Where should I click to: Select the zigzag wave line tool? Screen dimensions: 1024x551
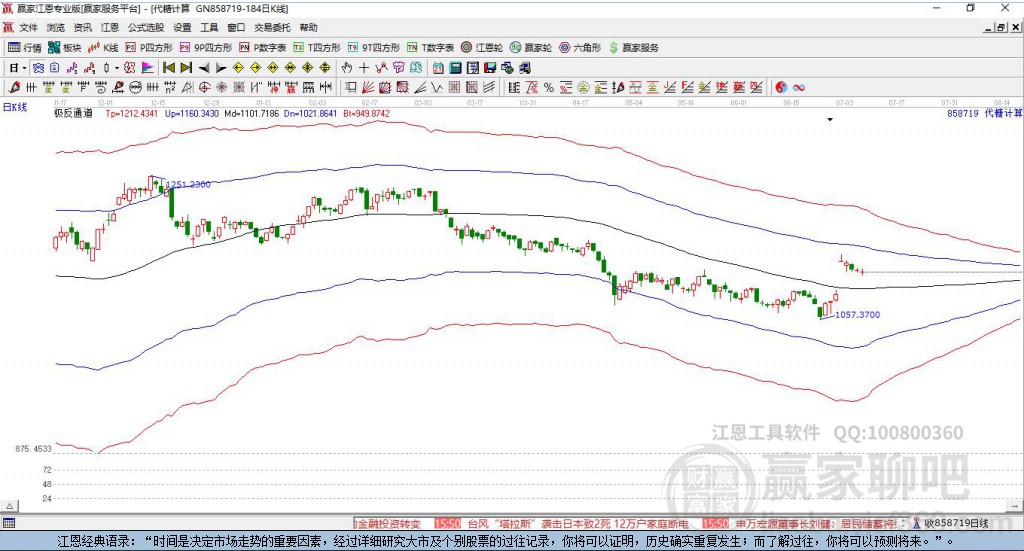436,87
